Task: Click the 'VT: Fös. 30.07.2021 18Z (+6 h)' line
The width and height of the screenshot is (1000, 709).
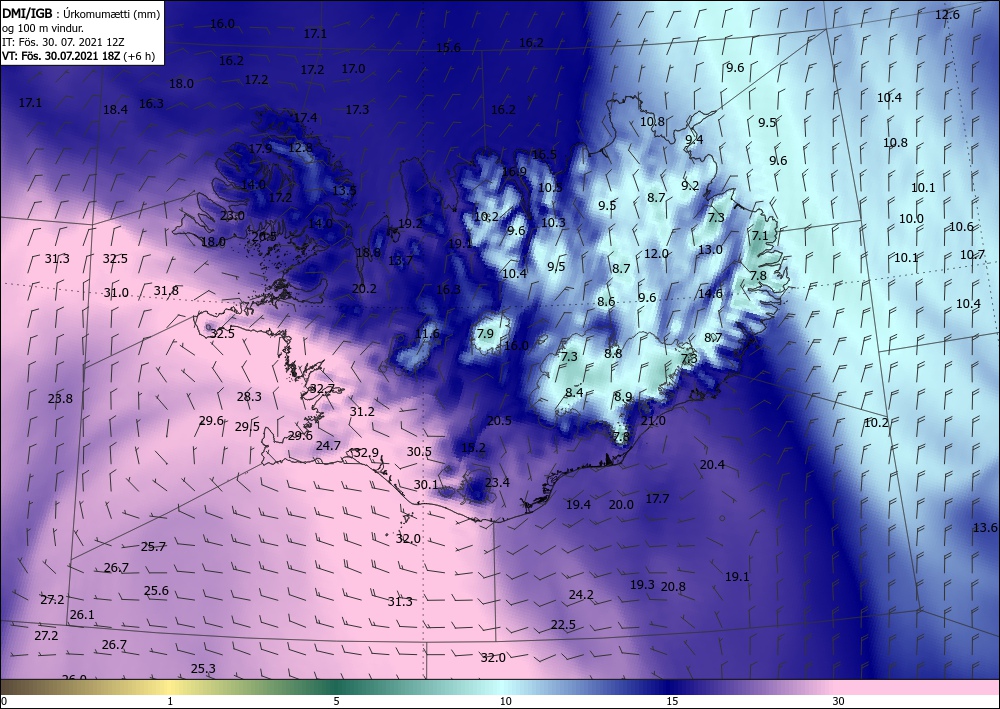Action: [78, 55]
